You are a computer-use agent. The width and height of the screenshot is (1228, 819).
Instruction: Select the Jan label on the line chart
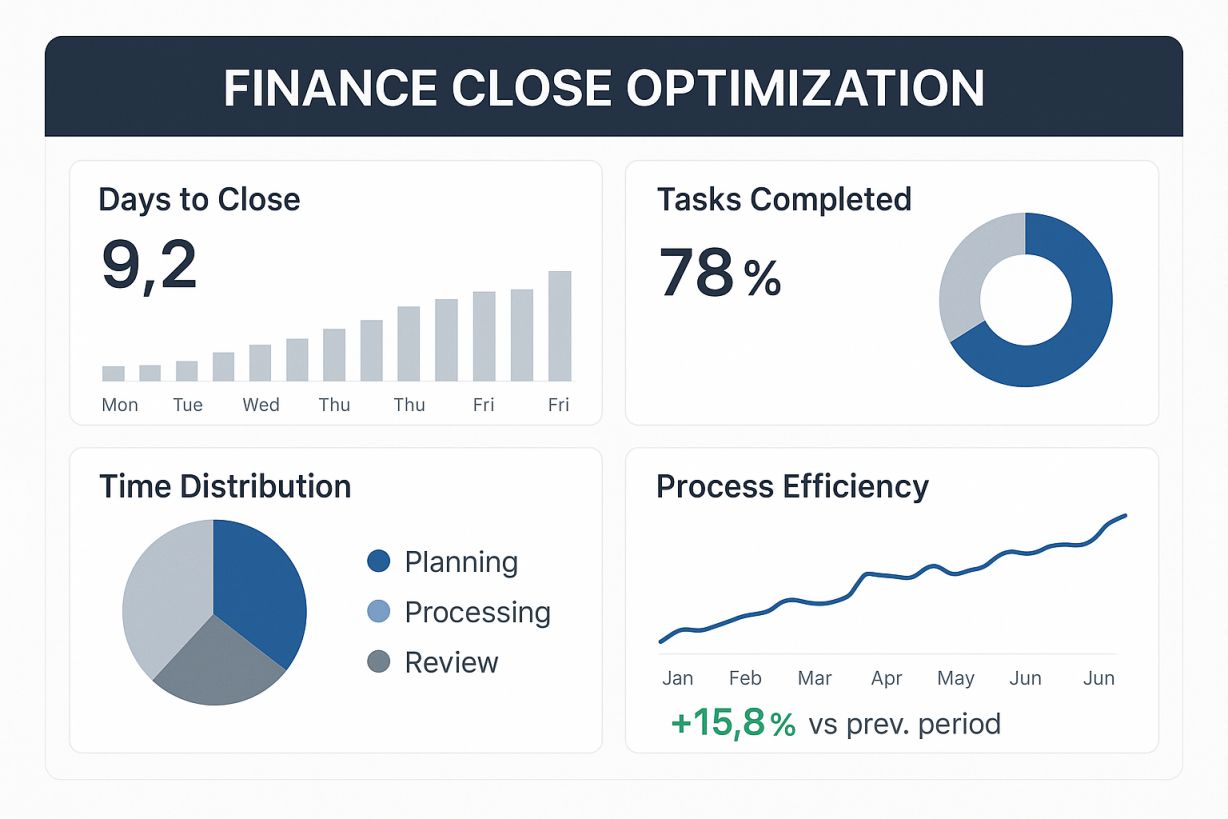tap(677, 679)
